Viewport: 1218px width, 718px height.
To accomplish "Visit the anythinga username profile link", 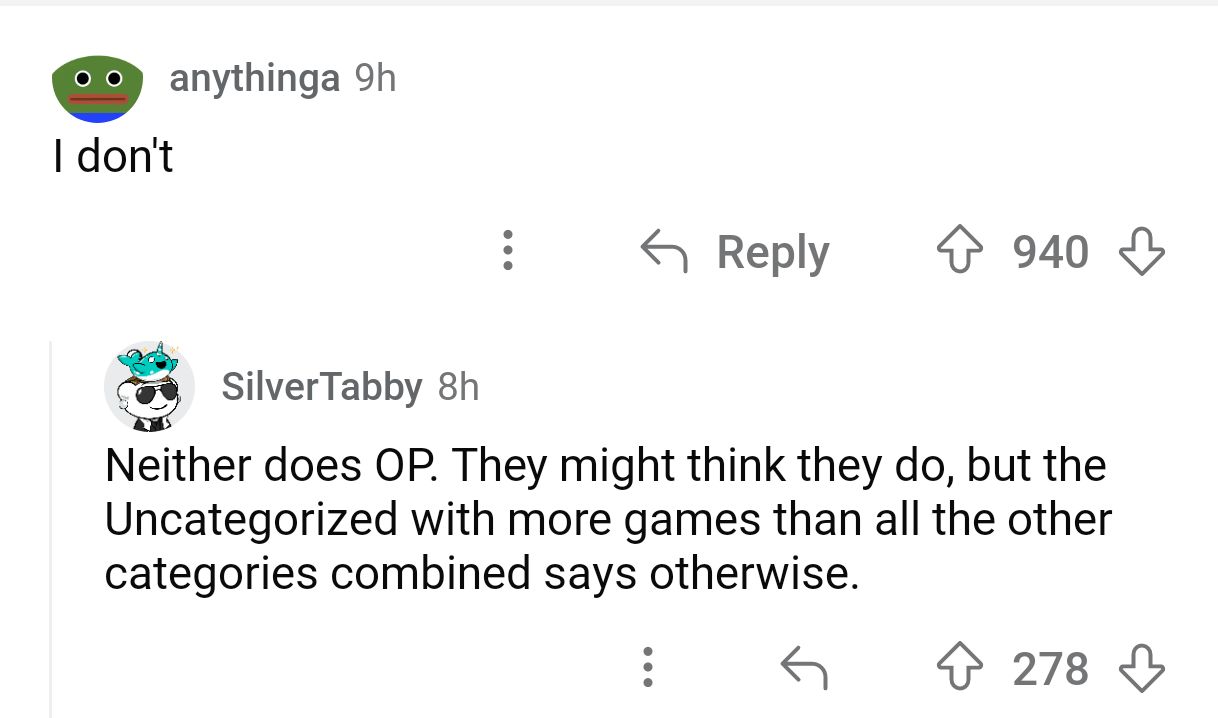I will [x=254, y=78].
